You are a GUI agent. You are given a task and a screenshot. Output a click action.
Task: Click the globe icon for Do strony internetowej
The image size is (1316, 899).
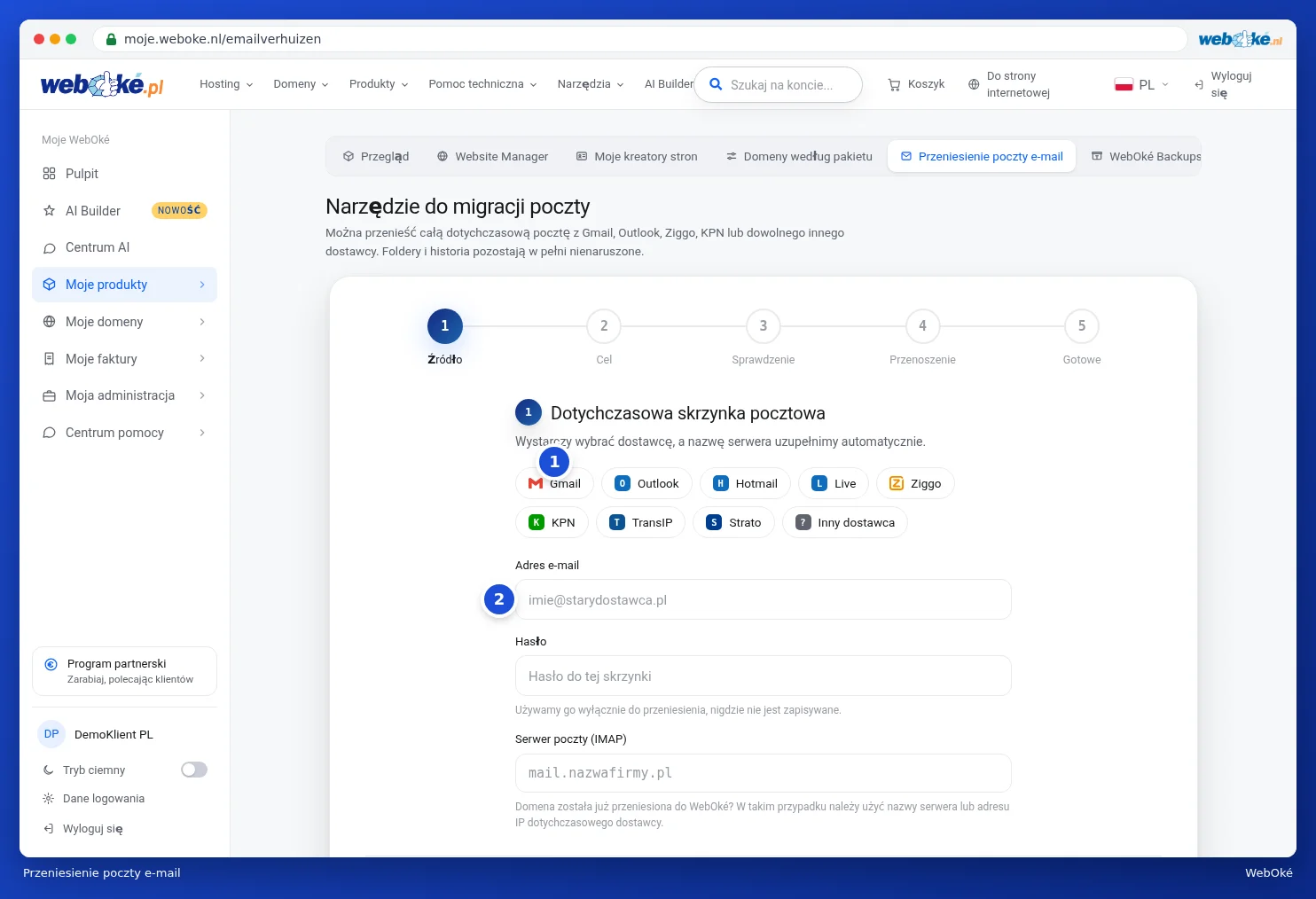coord(974,84)
